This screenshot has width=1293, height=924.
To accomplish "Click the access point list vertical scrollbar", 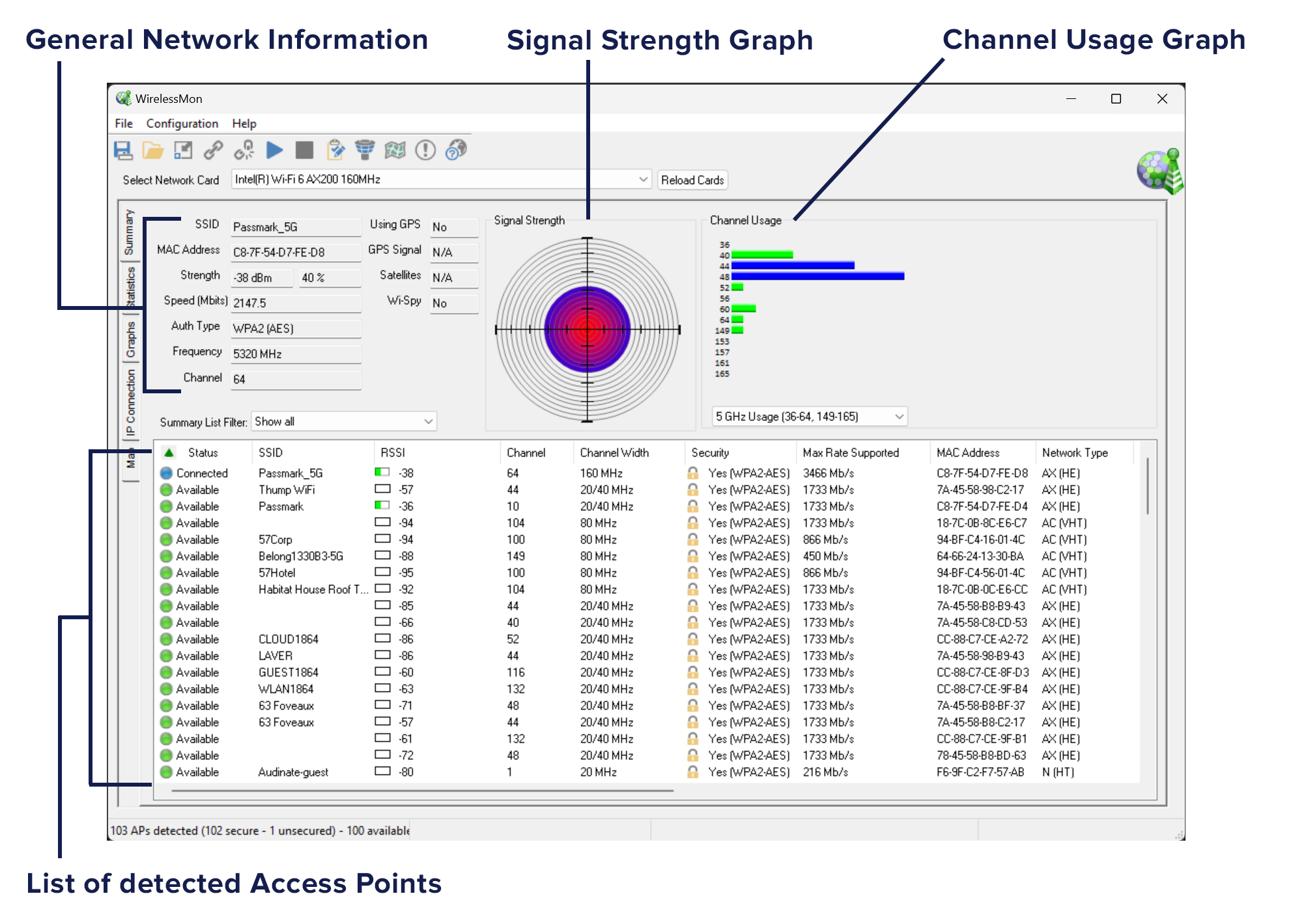I will coord(1147,486).
